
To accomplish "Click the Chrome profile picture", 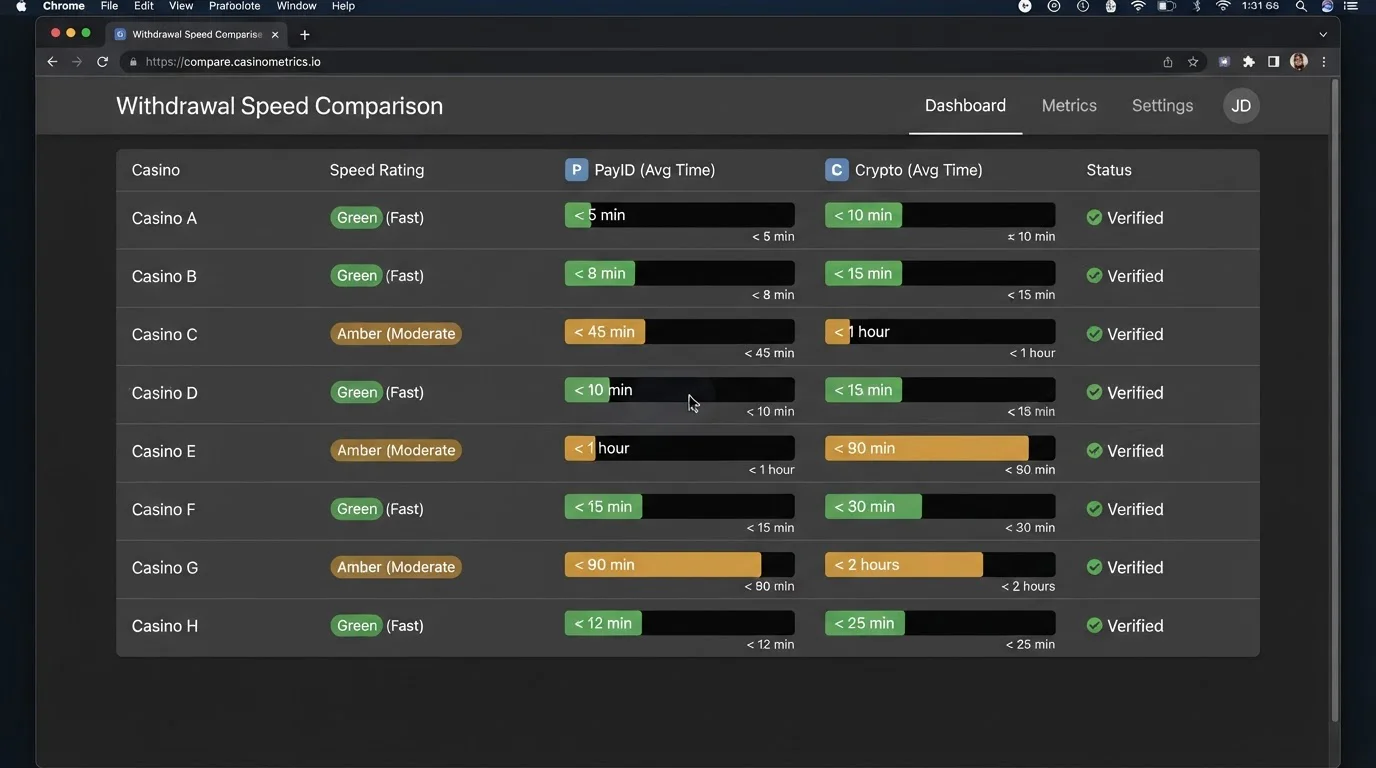I will tap(1299, 62).
